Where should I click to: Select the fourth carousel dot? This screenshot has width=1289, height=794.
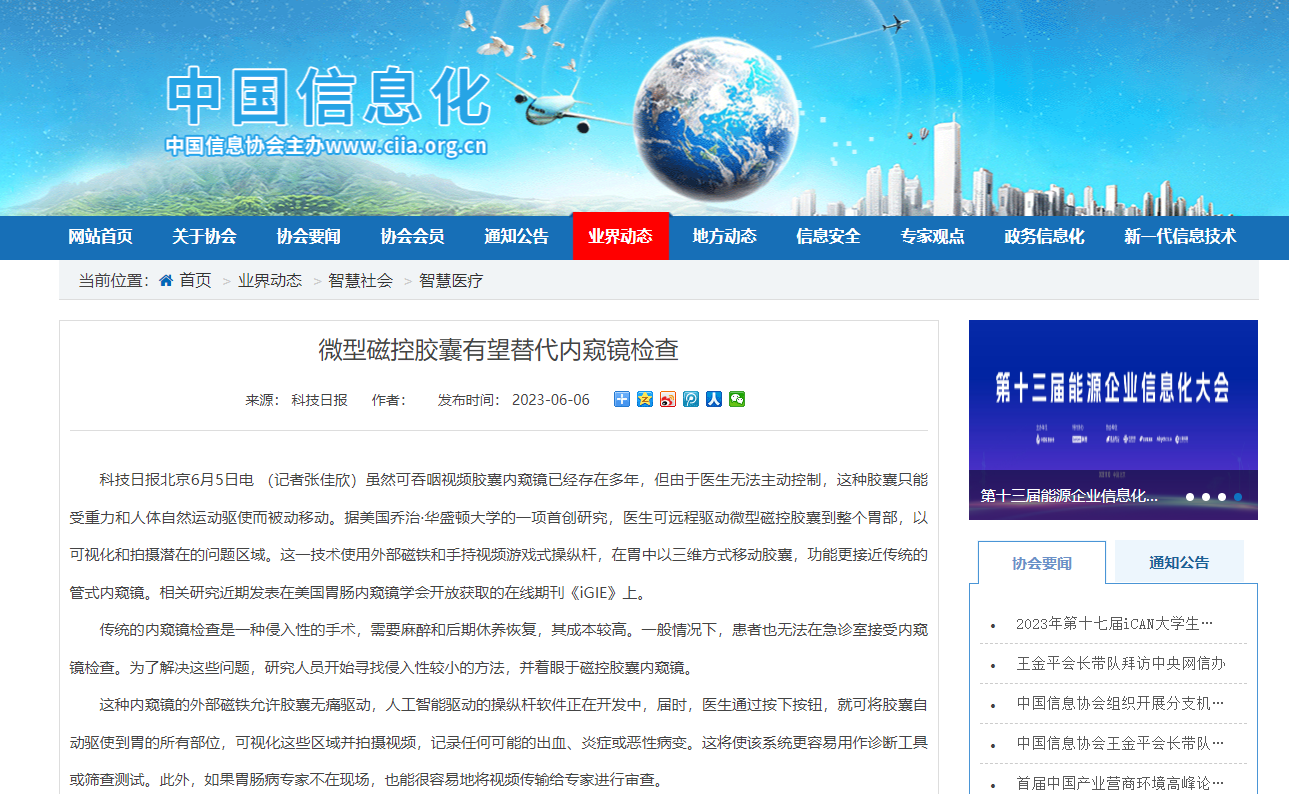pyautogui.click(x=1240, y=494)
